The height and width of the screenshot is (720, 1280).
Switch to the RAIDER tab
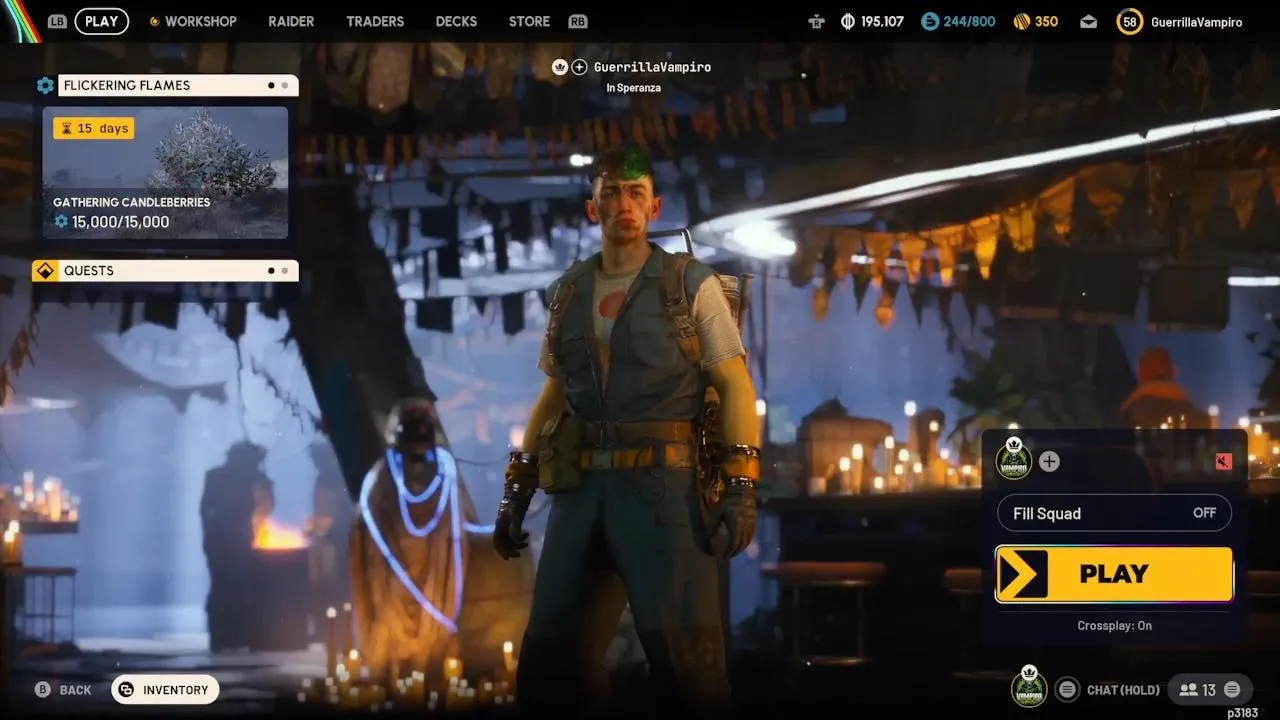point(291,21)
